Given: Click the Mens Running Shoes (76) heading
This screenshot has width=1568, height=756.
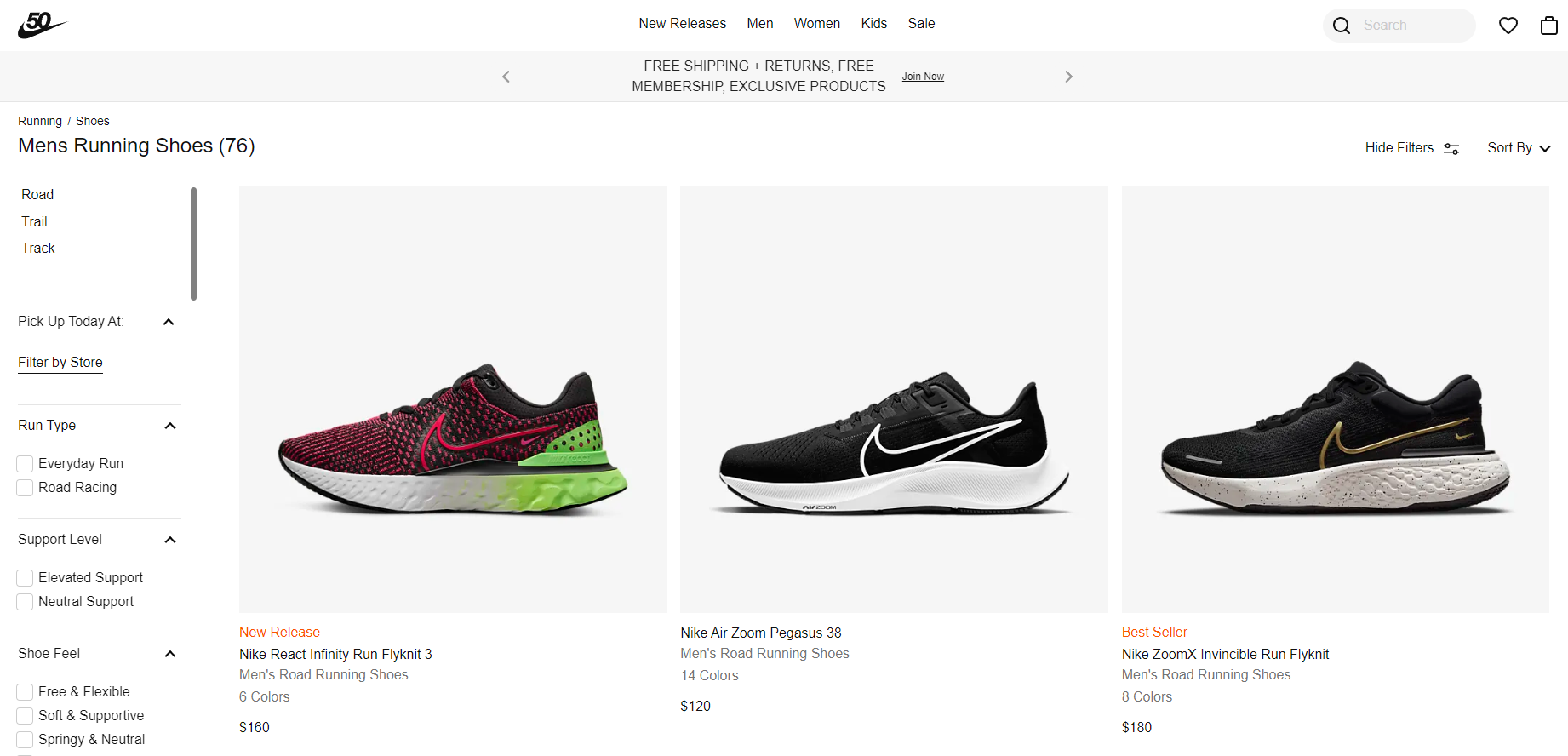Looking at the screenshot, I should coord(136,146).
